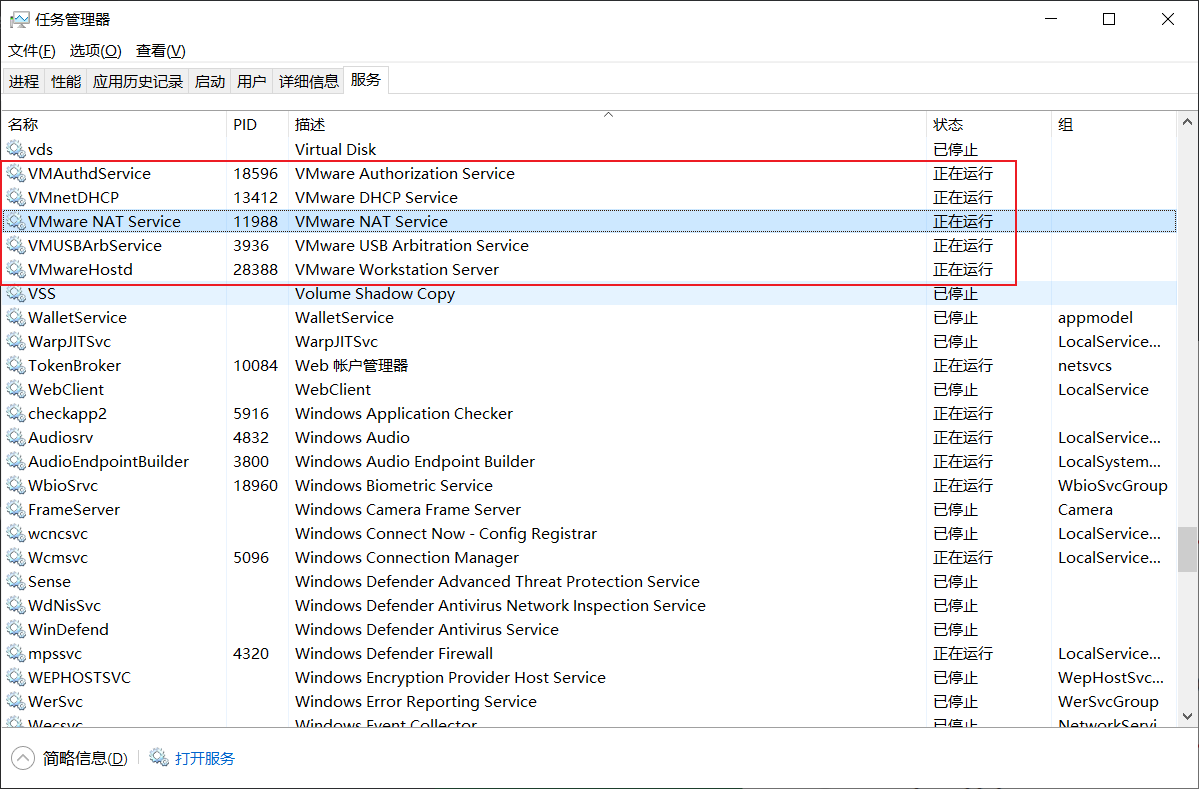Click the FrameServer service icon
The width and height of the screenshot is (1199, 789).
16,509
